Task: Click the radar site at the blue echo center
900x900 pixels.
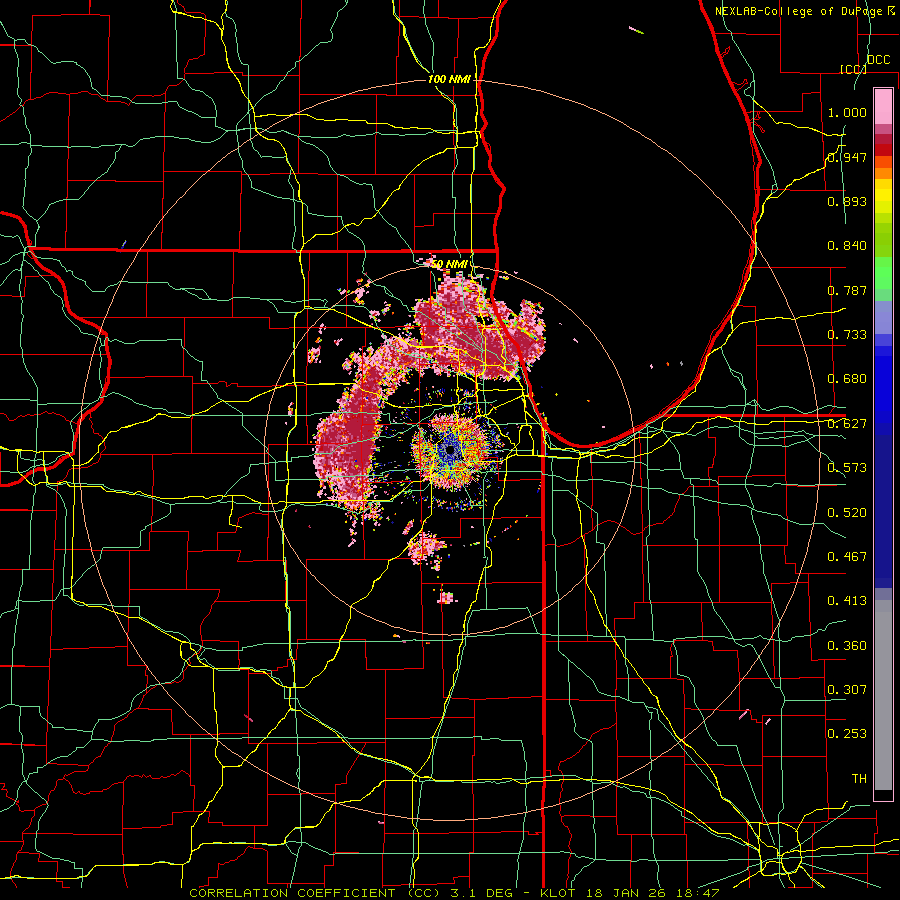Action: 450,451
